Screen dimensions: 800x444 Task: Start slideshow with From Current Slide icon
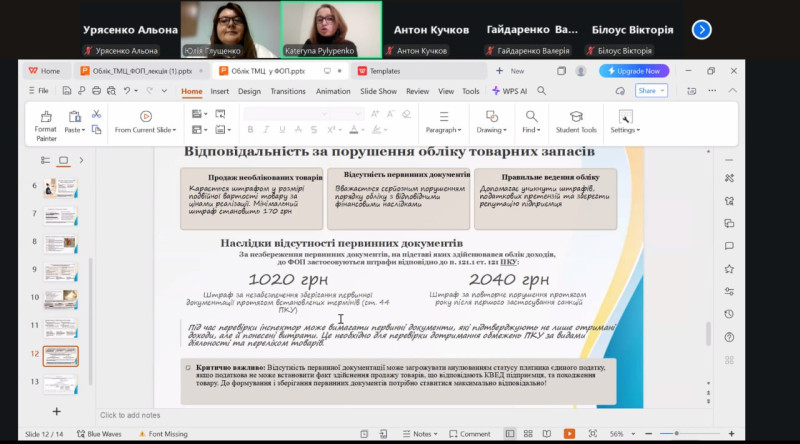tap(146, 117)
